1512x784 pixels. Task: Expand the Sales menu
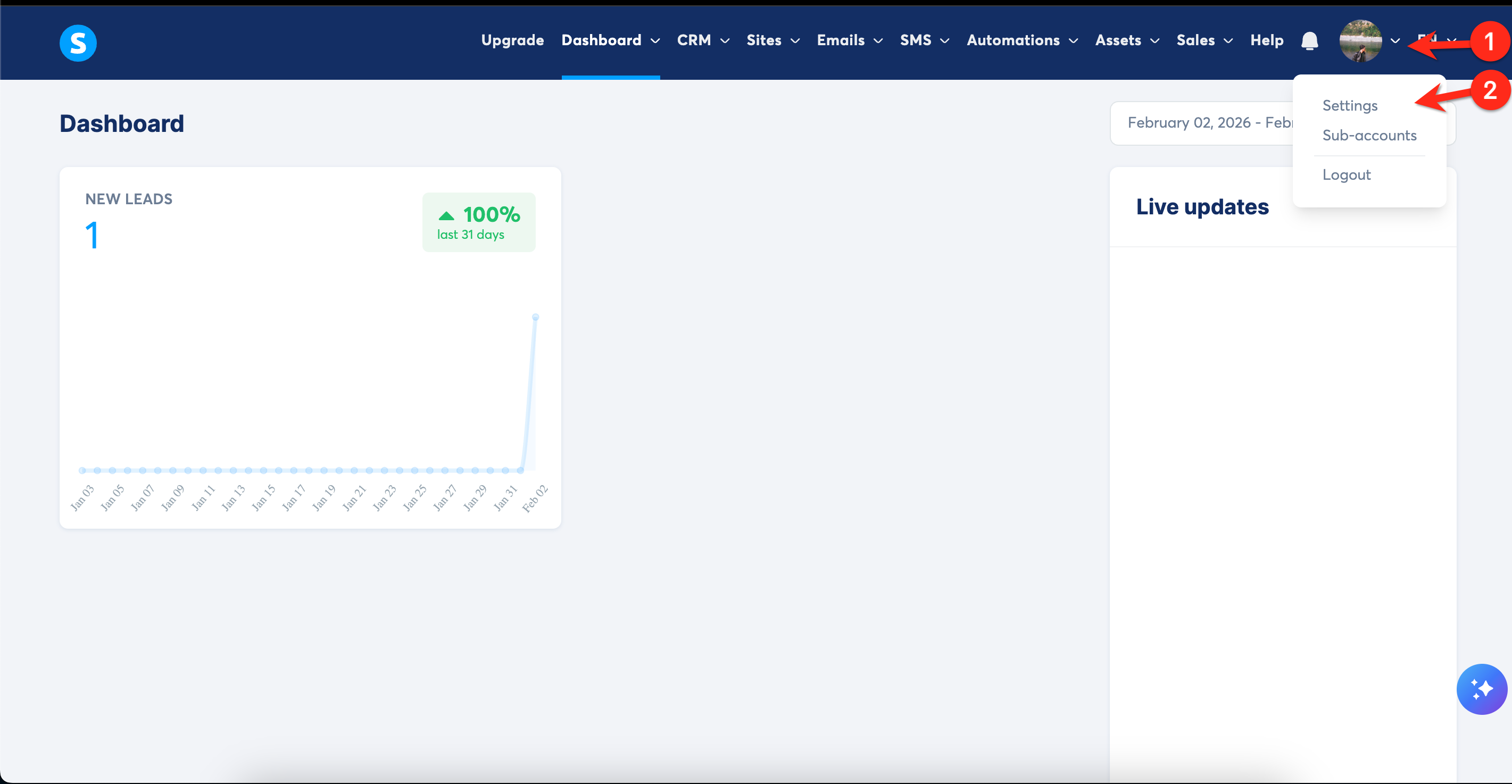[x=1204, y=40]
